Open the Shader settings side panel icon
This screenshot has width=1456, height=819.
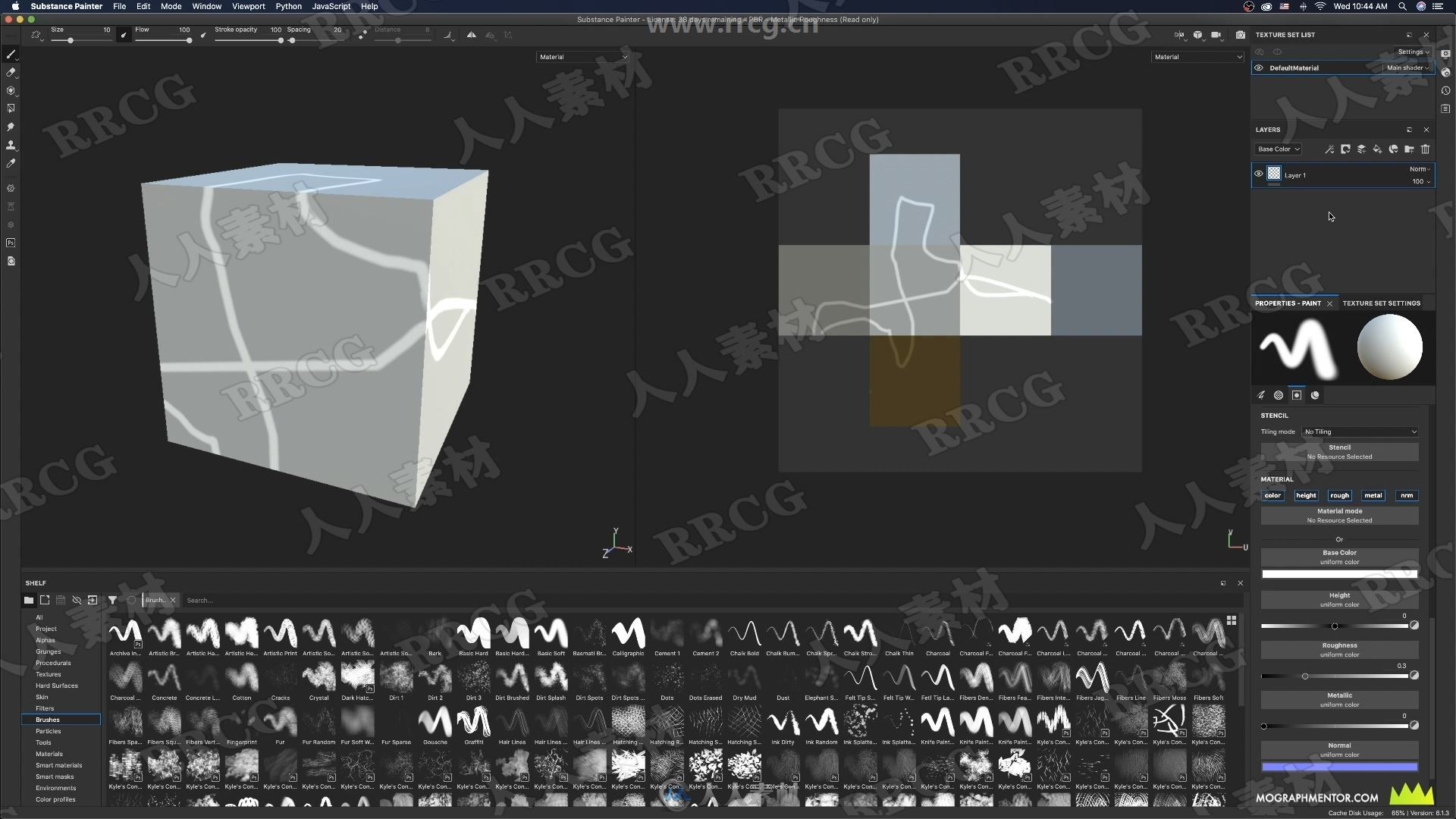click(1445, 73)
